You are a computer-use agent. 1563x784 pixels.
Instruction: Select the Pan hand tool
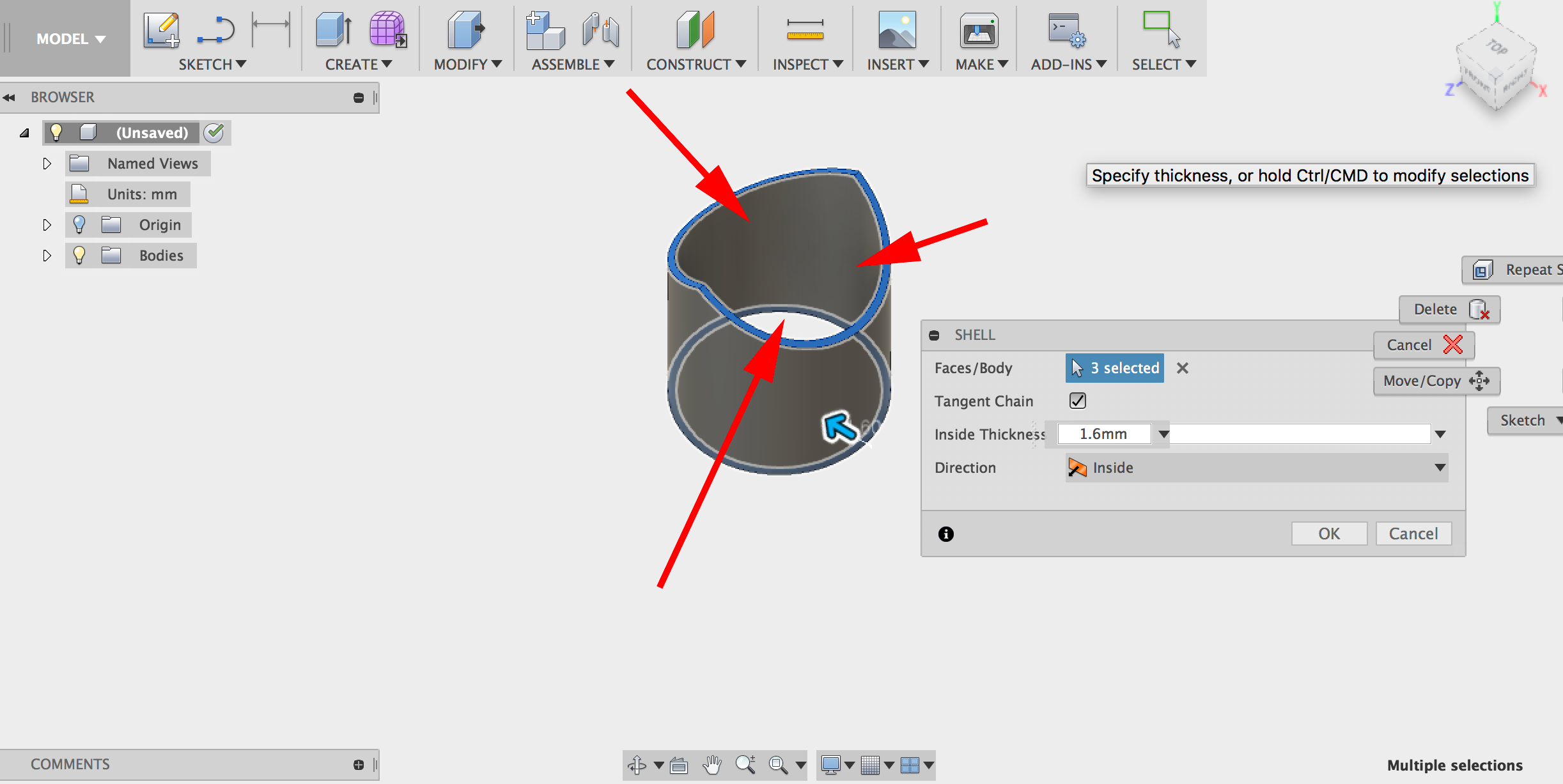712,764
